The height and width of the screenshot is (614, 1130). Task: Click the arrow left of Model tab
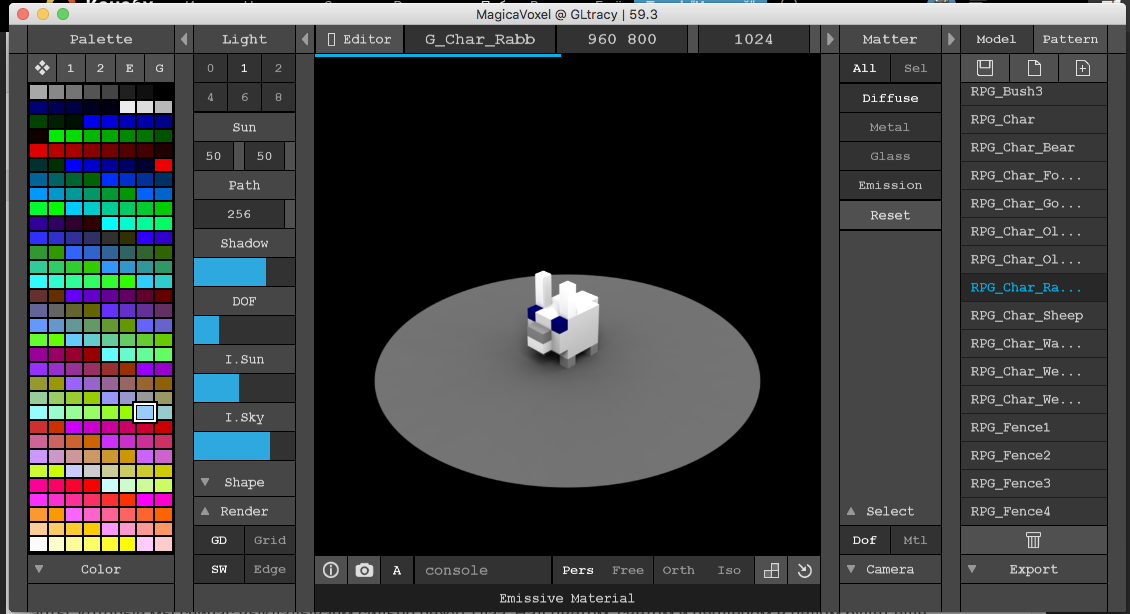[951, 39]
